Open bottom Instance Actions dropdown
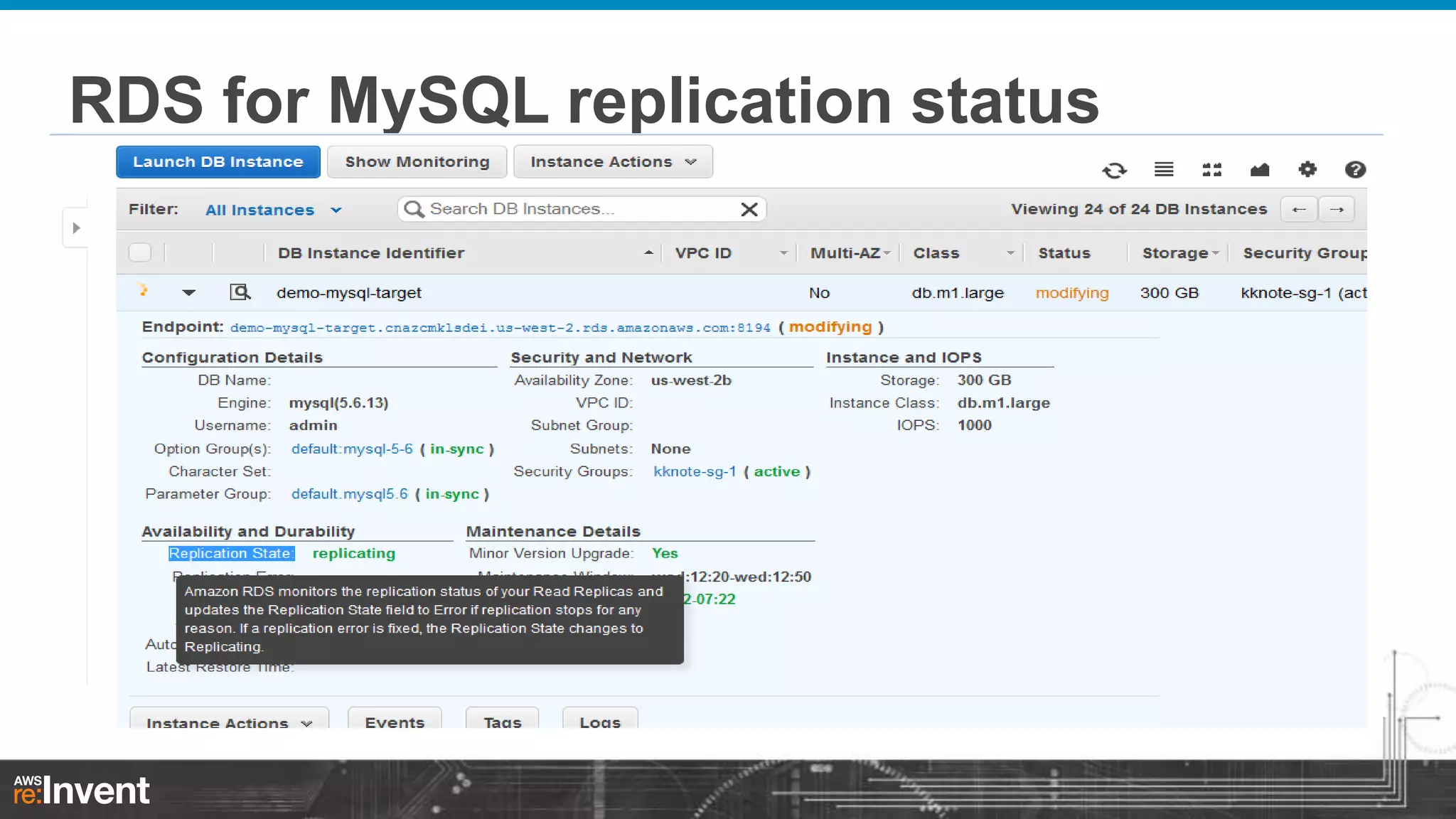Screen dimensions: 1456x819 [229, 718]
